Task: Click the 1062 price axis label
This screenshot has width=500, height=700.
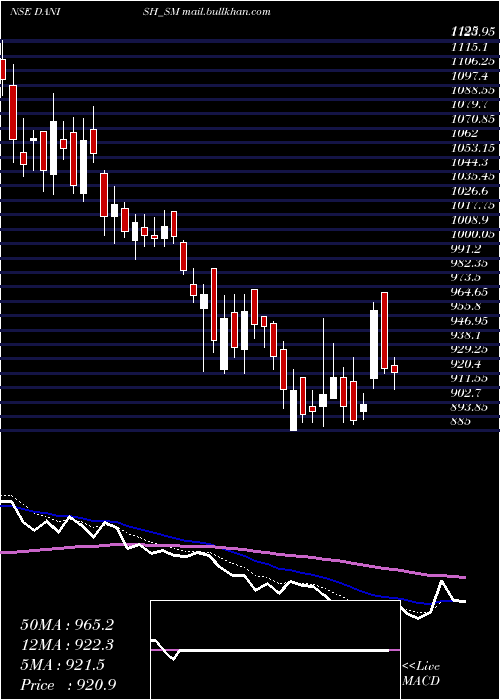Action: pos(464,133)
